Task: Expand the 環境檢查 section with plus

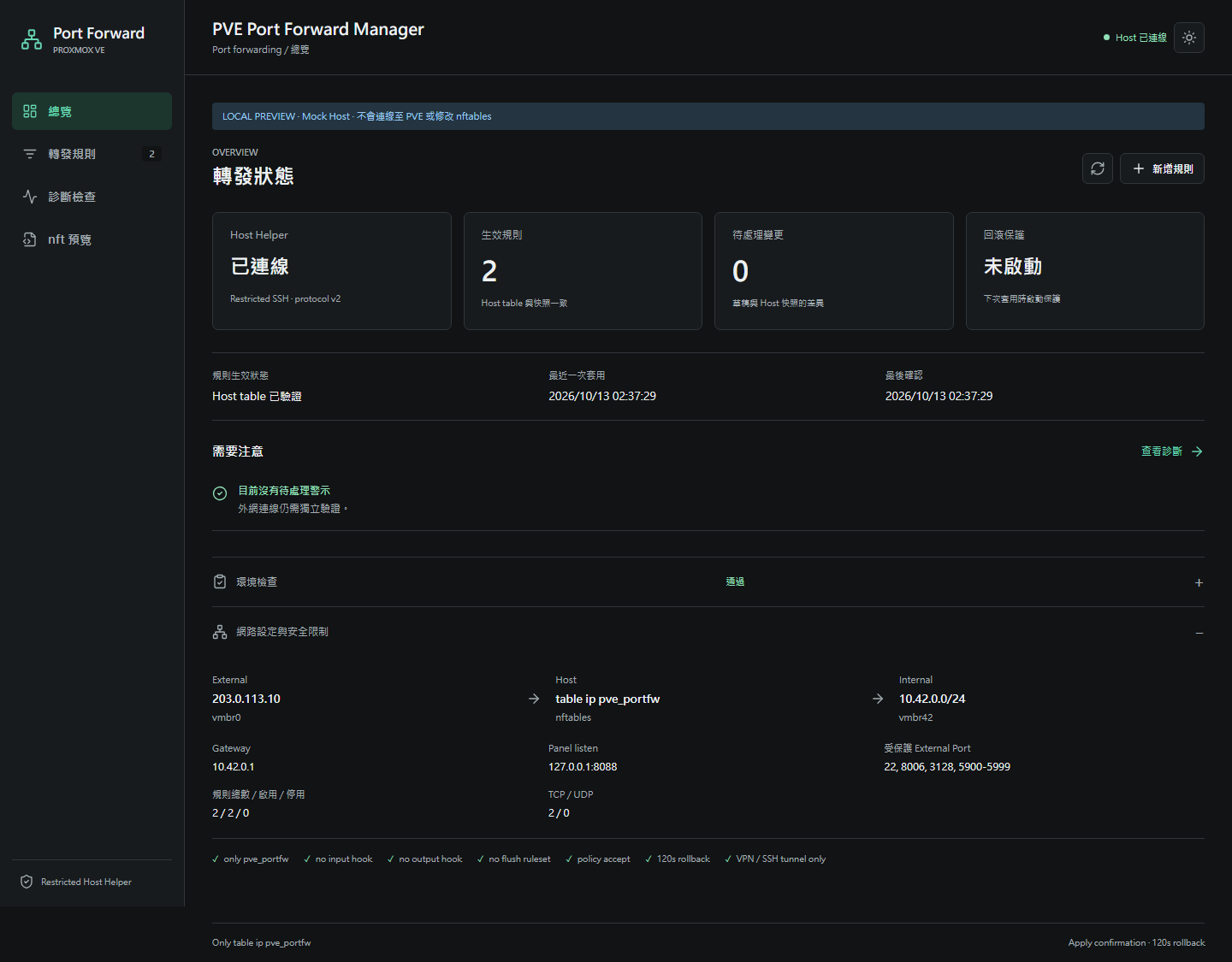Action: pyautogui.click(x=1199, y=582)
